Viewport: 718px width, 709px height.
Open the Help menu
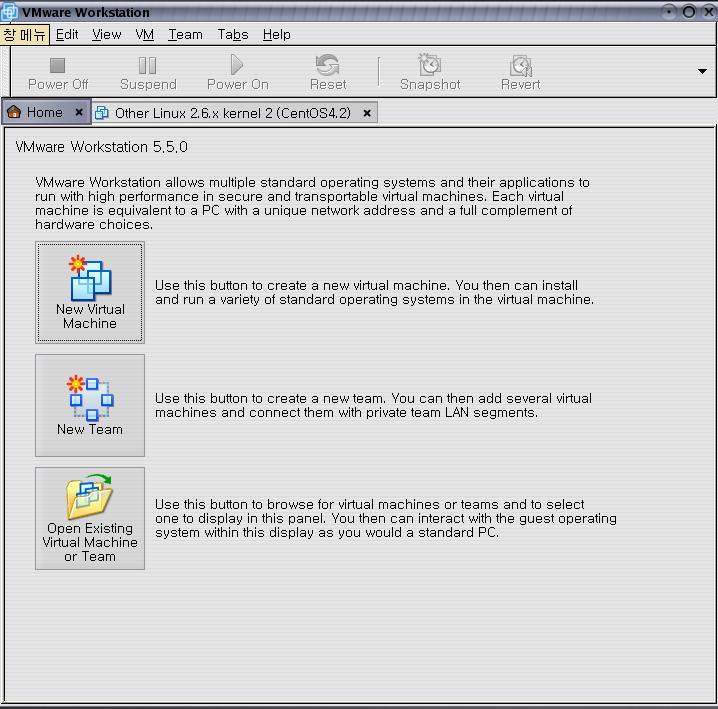(276, 35)
